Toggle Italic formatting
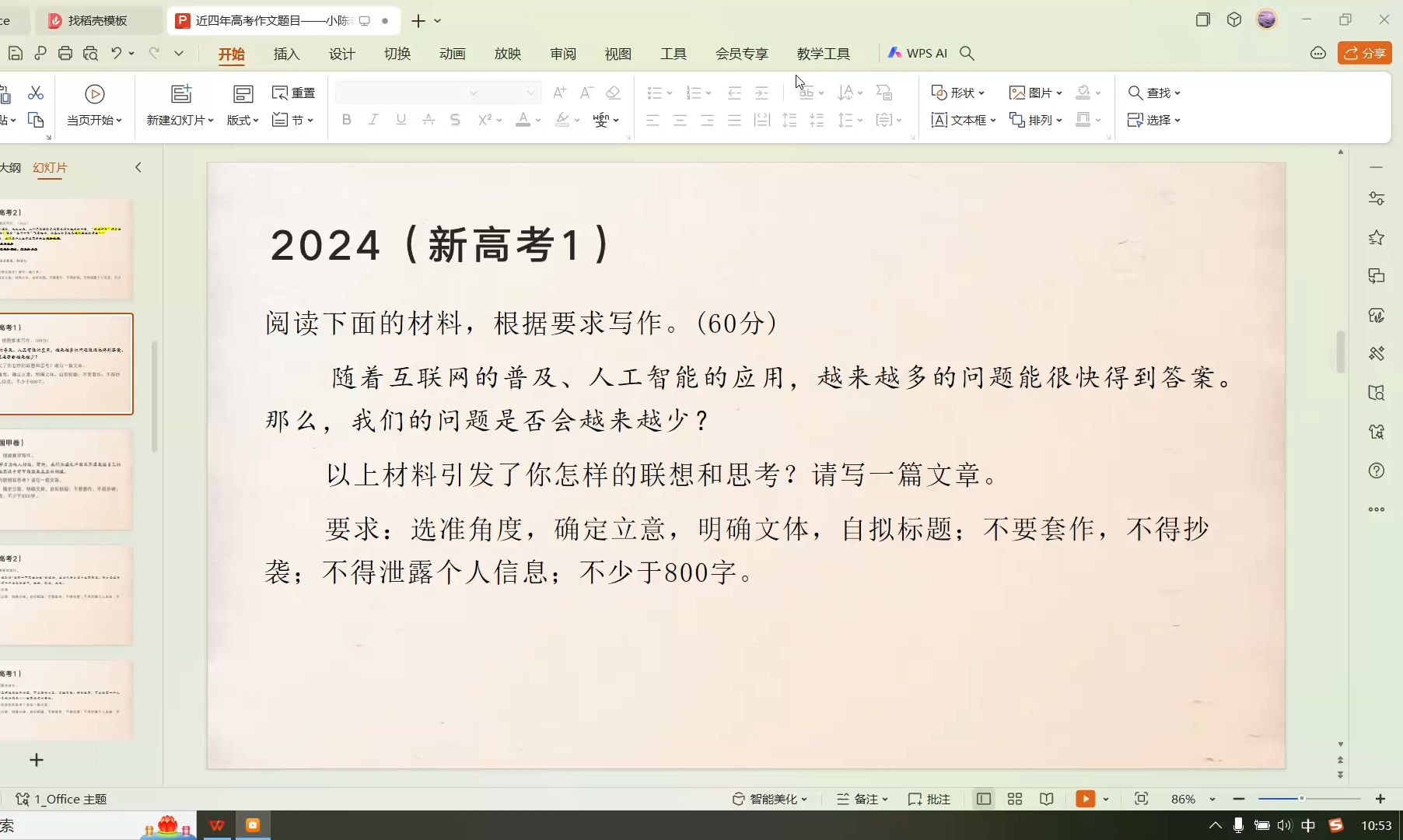1403x840 pixels. click(x=373, y=120)
